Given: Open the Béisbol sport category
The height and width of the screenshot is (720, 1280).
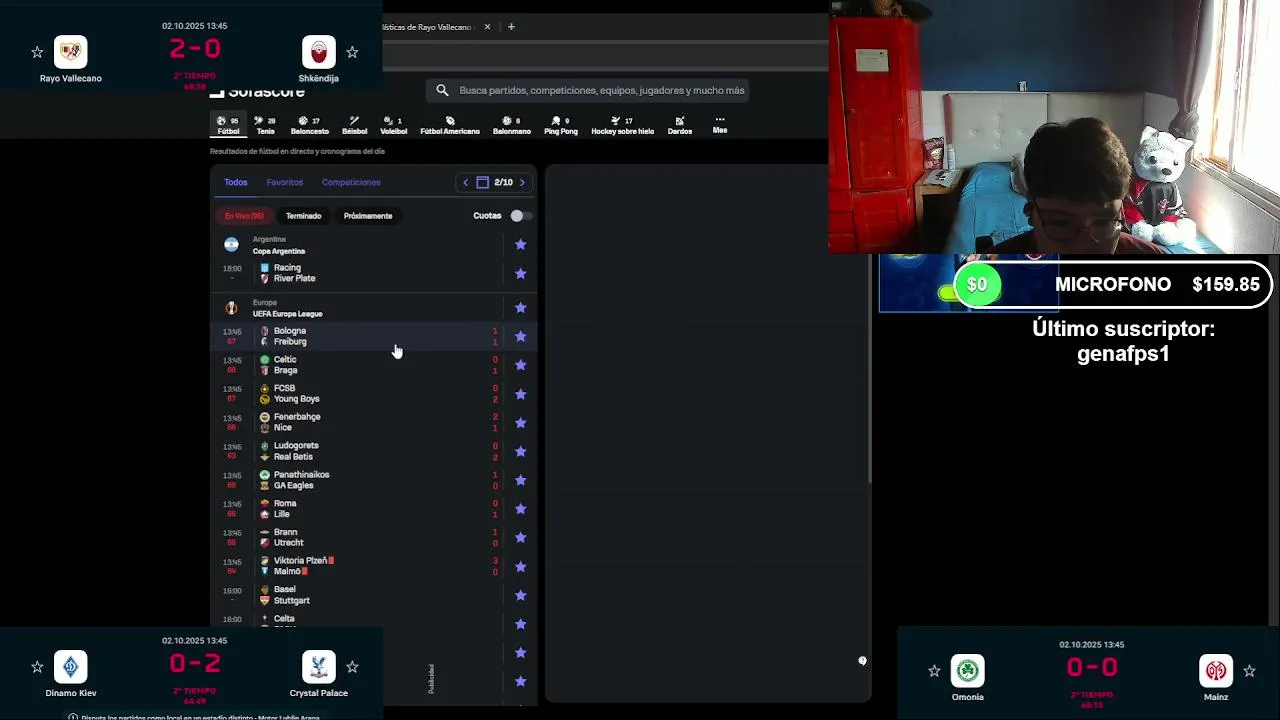Looking at the screenshot, I should [354, 125].
